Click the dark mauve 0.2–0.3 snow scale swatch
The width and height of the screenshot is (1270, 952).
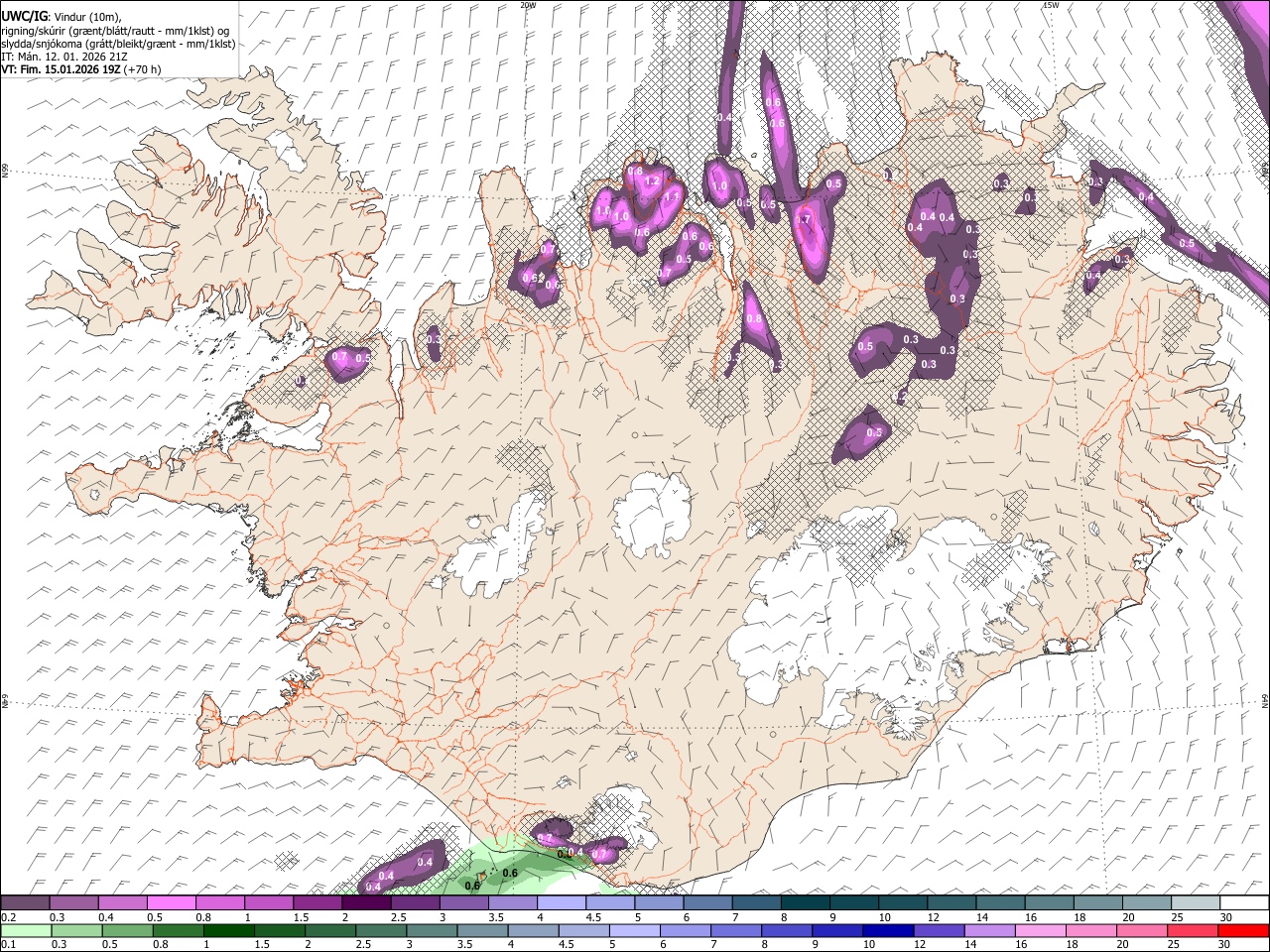click(25, 902)
